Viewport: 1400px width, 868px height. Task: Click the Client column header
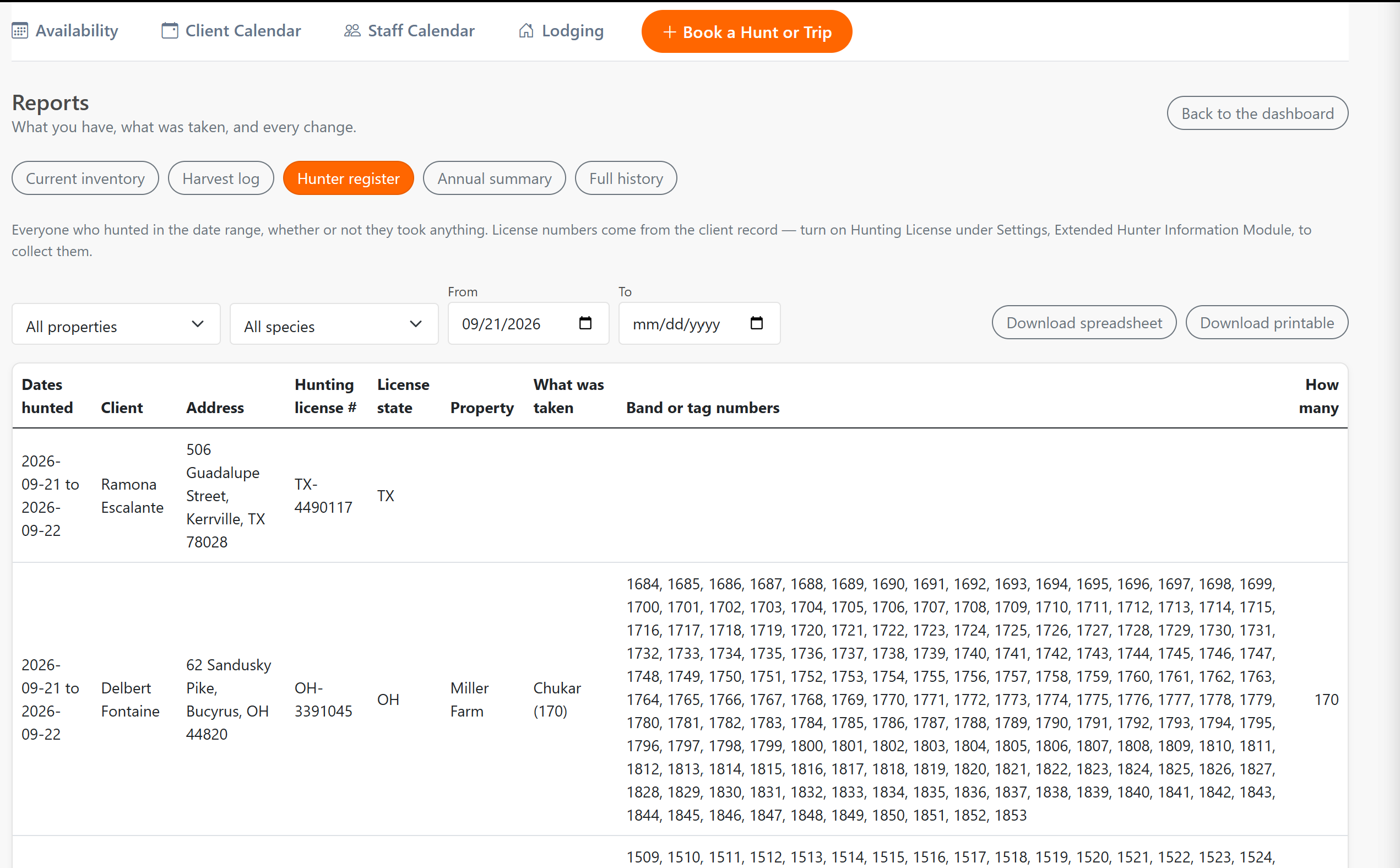(122, 408)
